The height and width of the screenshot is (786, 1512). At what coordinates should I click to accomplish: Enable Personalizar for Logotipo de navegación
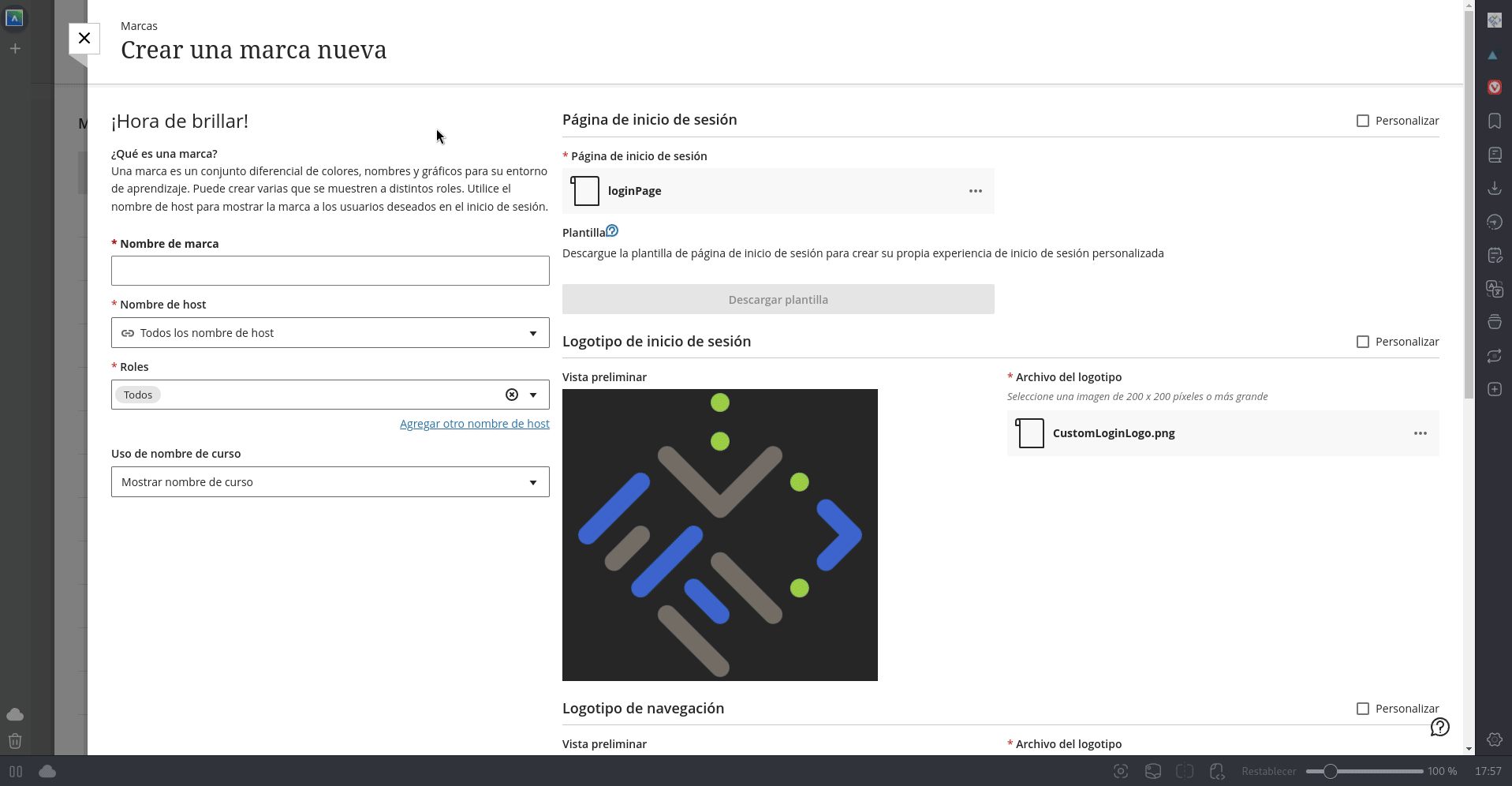click(x=1363, y=709)
